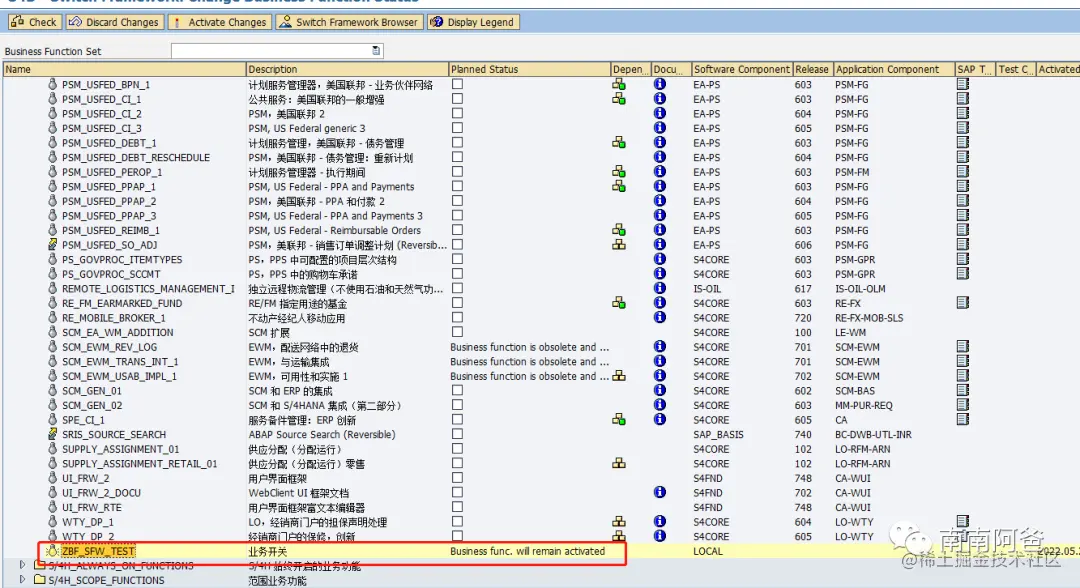Show dependencies icon for PSM_USFED_DEBT_1
Viewport: 1080px width, 588px height.
tap(619, 143)
